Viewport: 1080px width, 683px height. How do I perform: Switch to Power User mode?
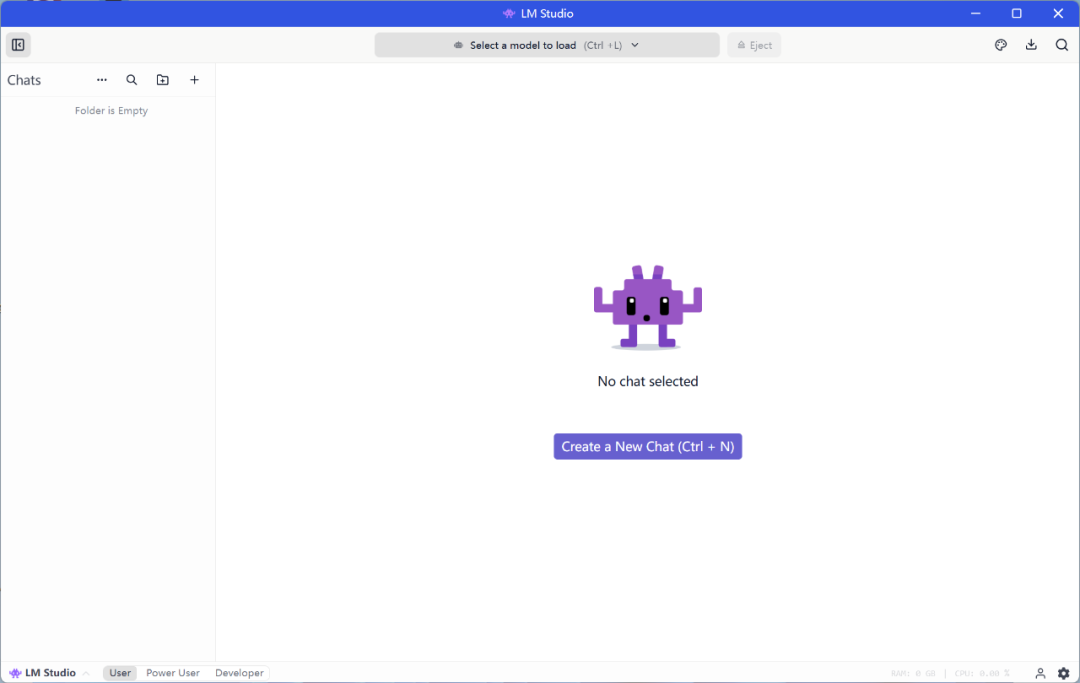(x=173, y=673)
